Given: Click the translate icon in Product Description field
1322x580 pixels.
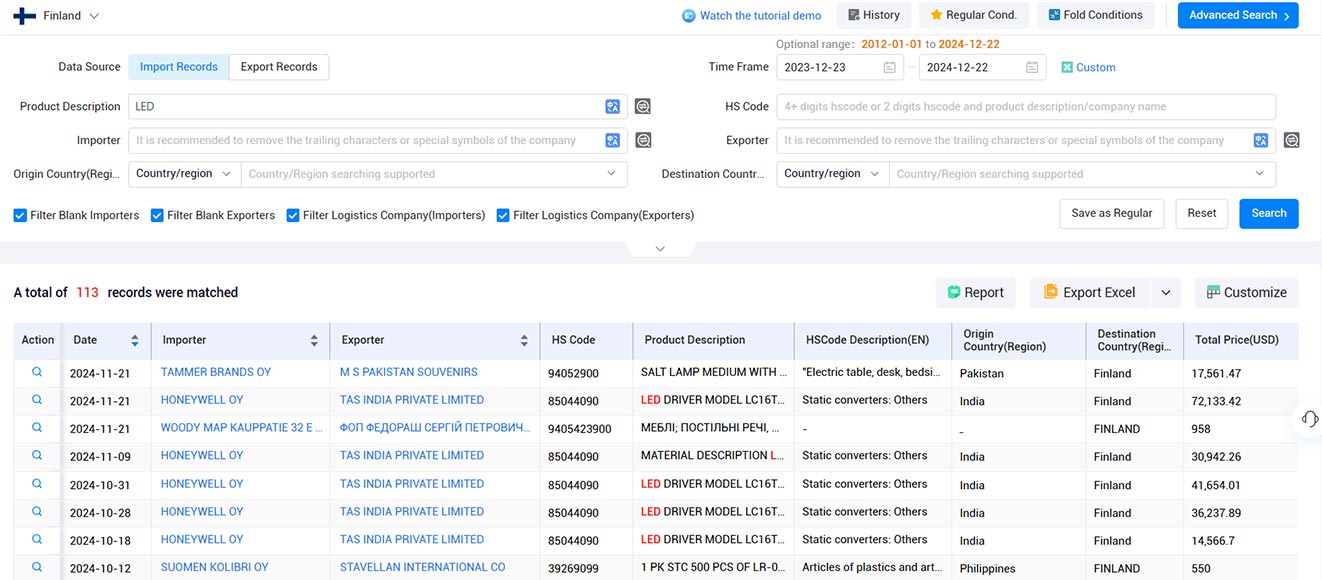Looking at the screenshot, I should pyautogui.click(x=613, y=107).
